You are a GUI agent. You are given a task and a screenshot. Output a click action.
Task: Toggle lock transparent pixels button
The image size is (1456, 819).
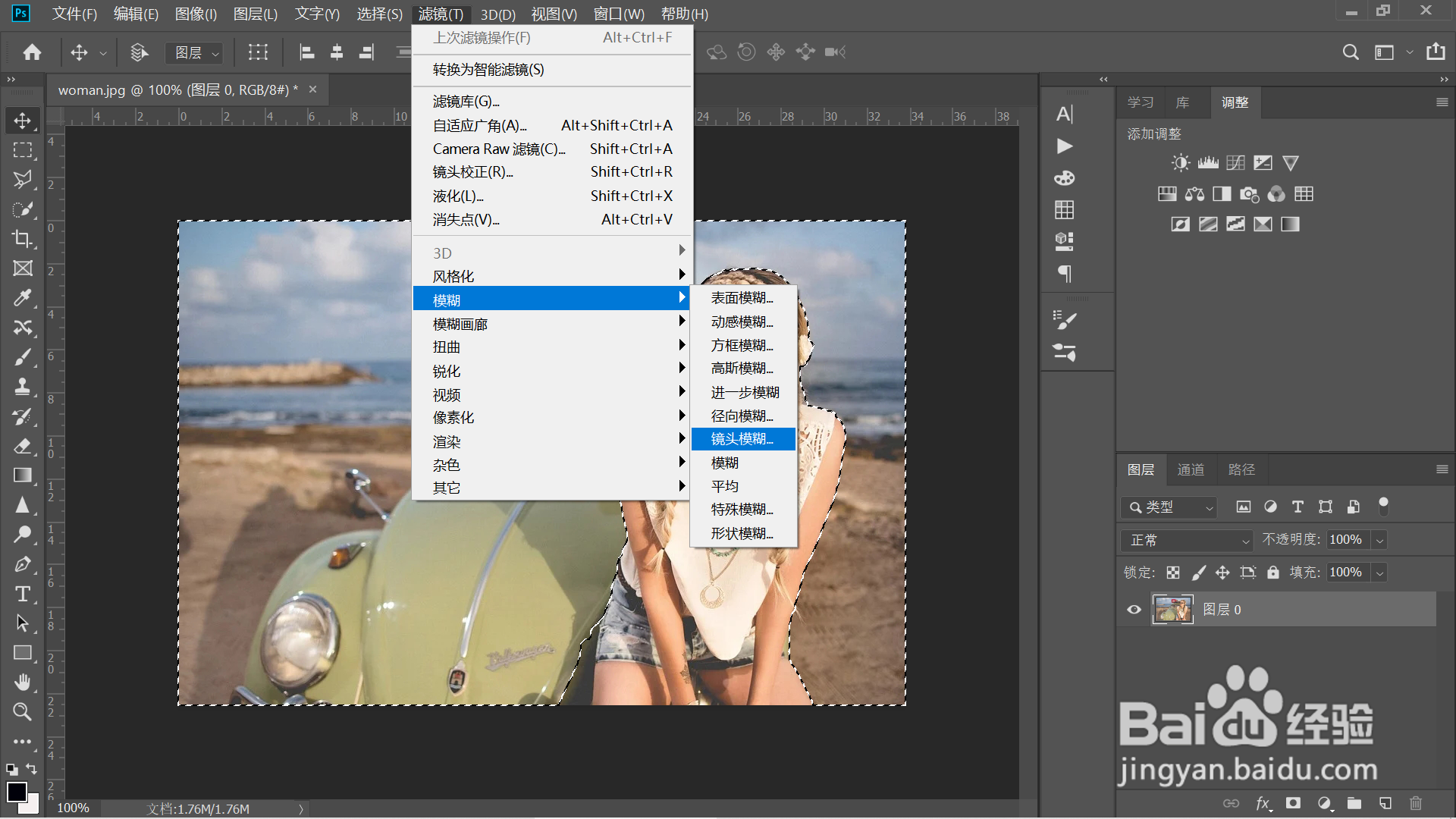click(x=1173, y=573)
